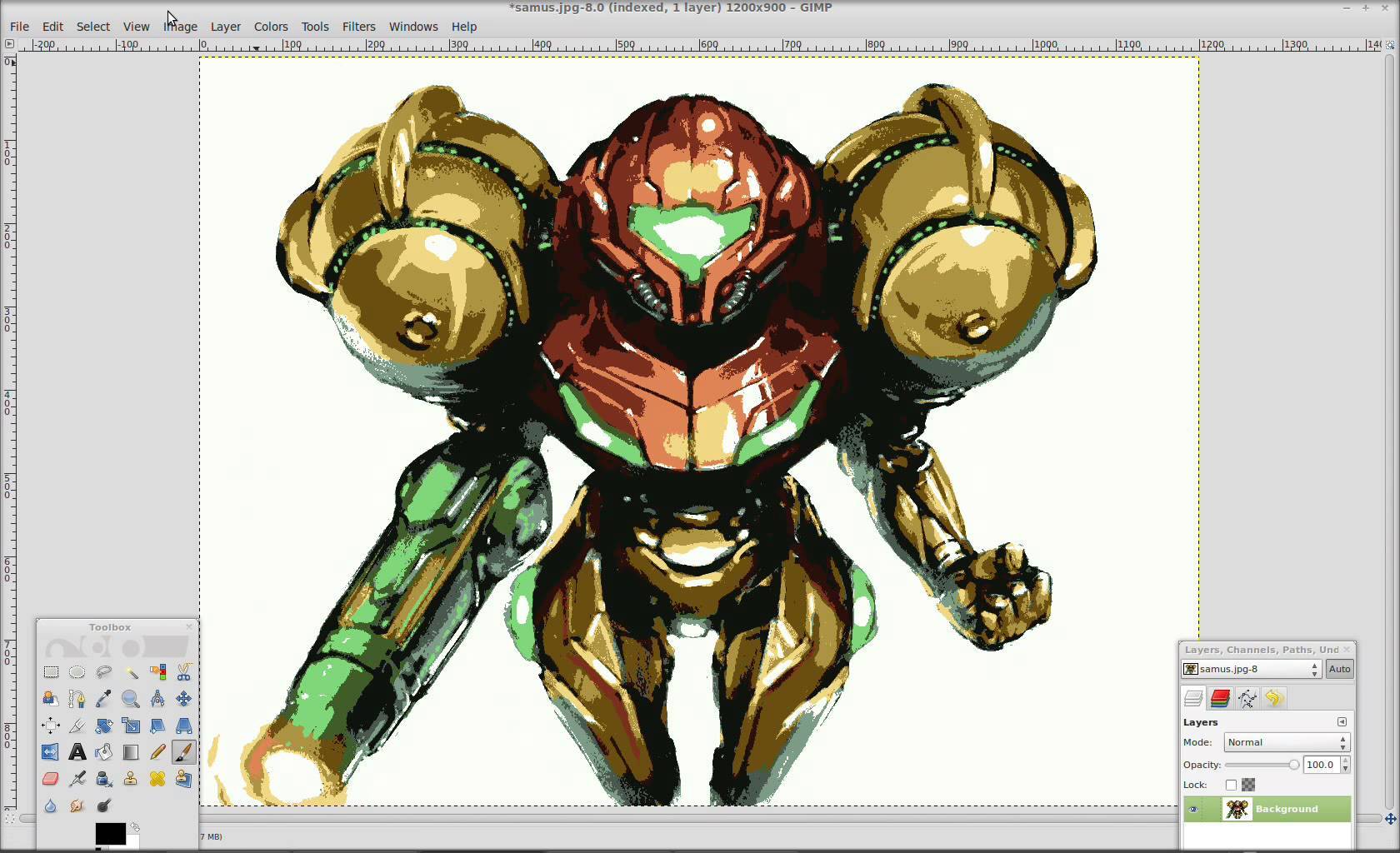Click the white background color swatch
The width and height of the screenshot is (1400, 853).
(x=133, y=841)
